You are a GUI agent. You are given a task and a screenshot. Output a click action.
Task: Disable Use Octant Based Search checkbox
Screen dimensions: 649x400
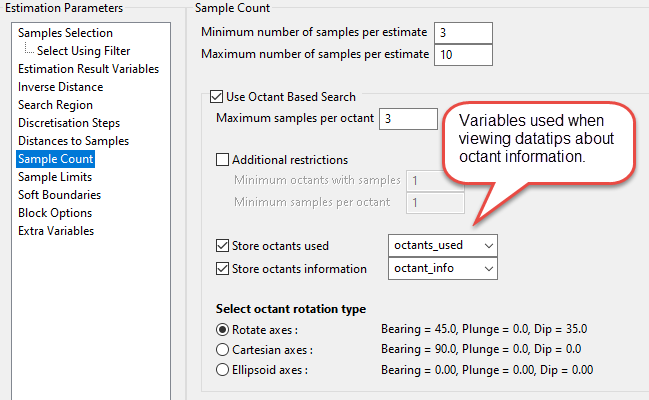[217, 98]
